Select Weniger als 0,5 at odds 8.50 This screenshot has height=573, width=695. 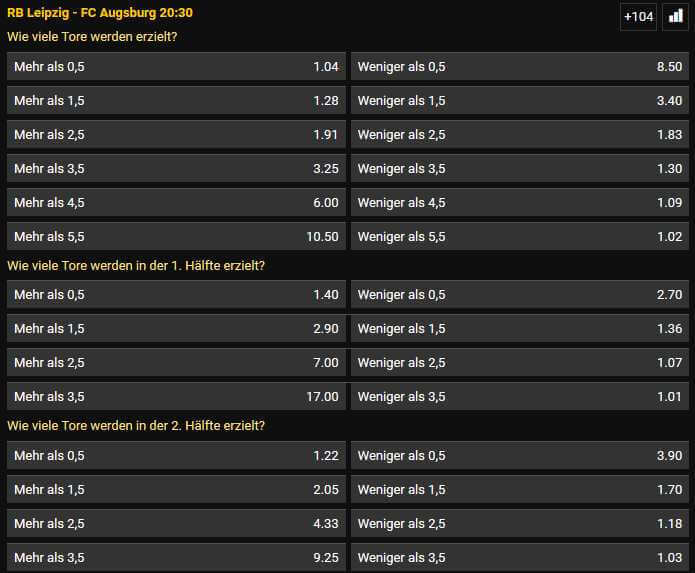click(519, 66)
